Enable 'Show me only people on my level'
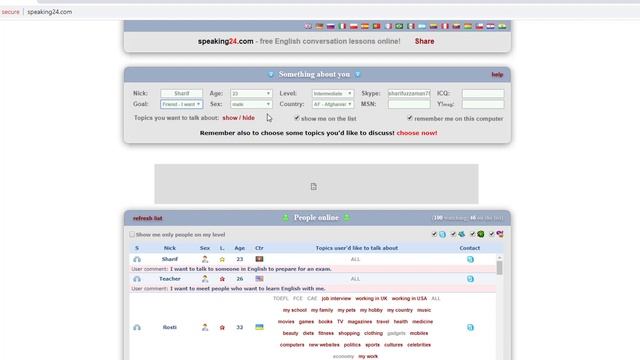The width and height of the screenshot is (640, 360). [x=132, y=234]
